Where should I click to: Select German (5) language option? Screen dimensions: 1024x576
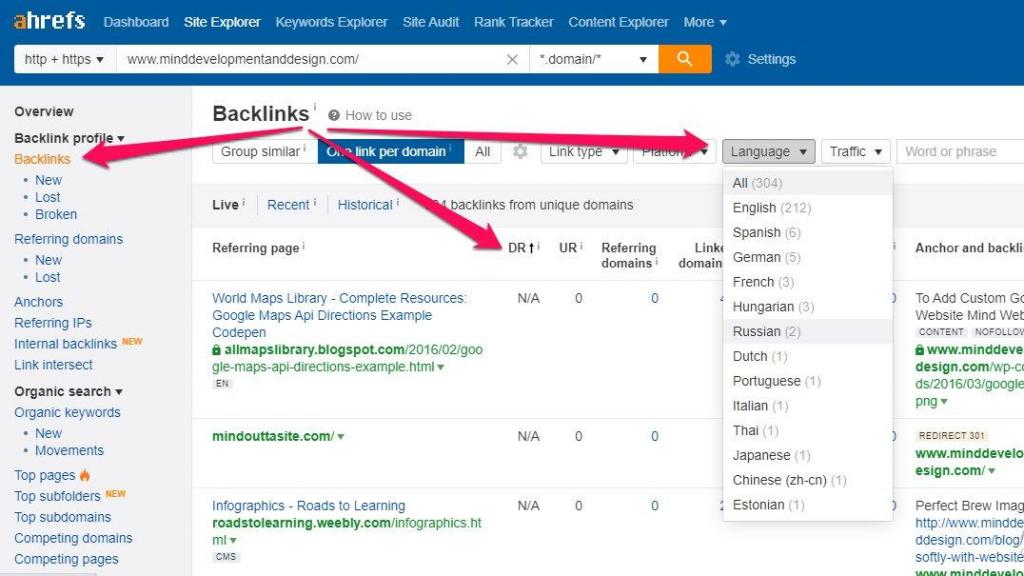pos(807,257)
